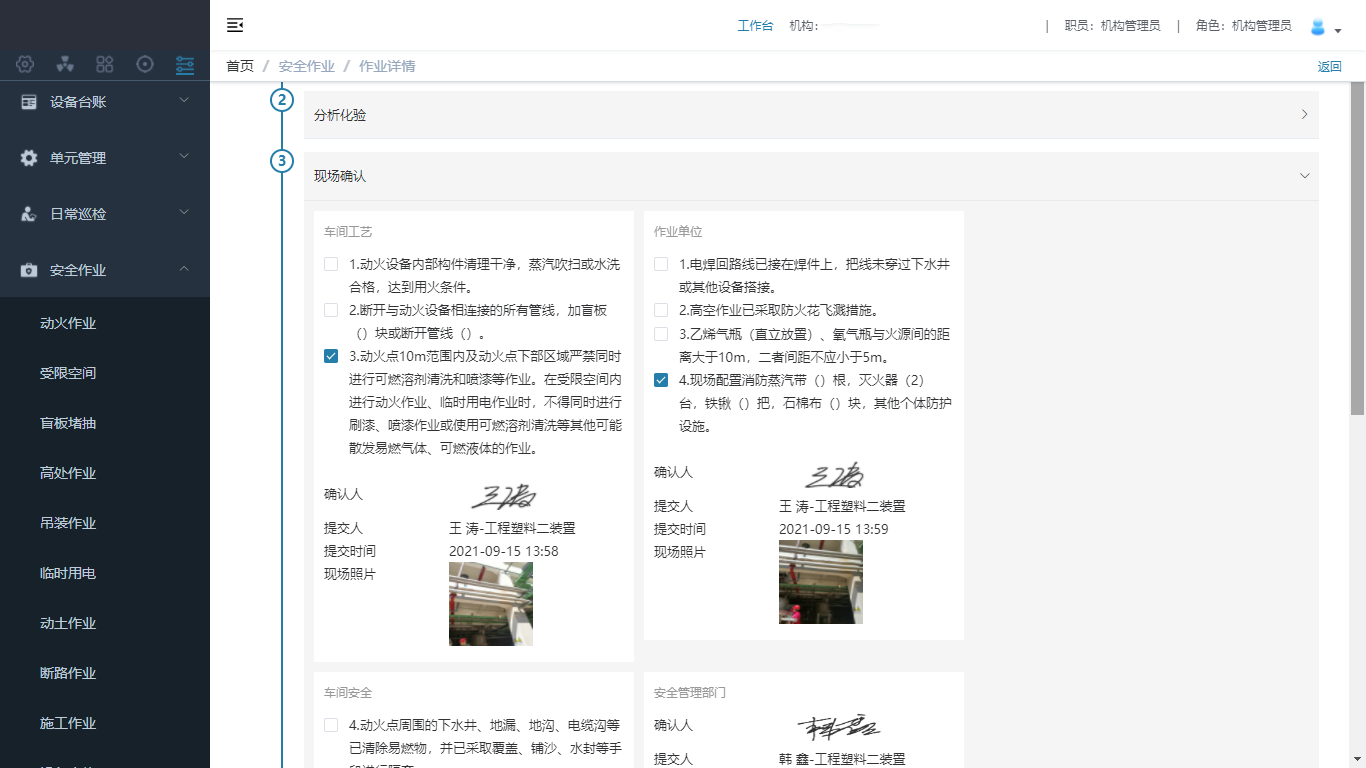Select 受限空间 menu item

click(x=68, y=373)
